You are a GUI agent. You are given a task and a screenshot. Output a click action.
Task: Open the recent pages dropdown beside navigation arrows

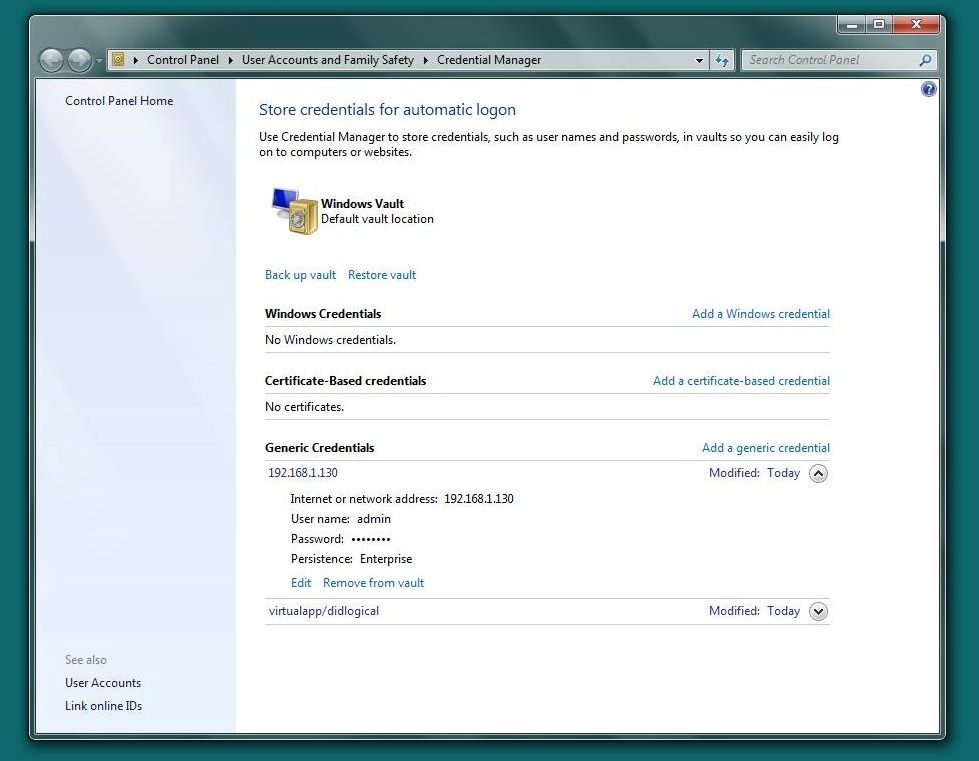[99, 61]
